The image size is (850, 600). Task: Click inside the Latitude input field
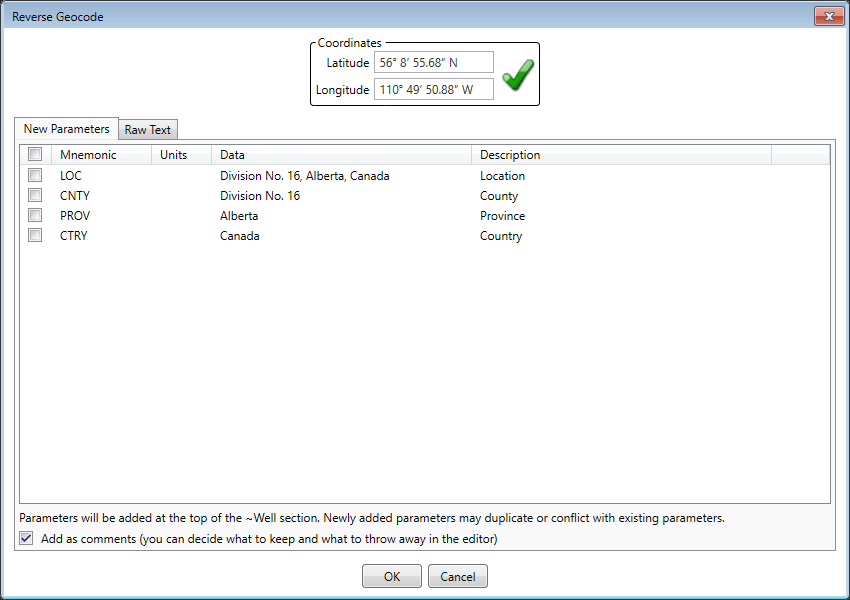pyautogui.click(x=434, y=62)
